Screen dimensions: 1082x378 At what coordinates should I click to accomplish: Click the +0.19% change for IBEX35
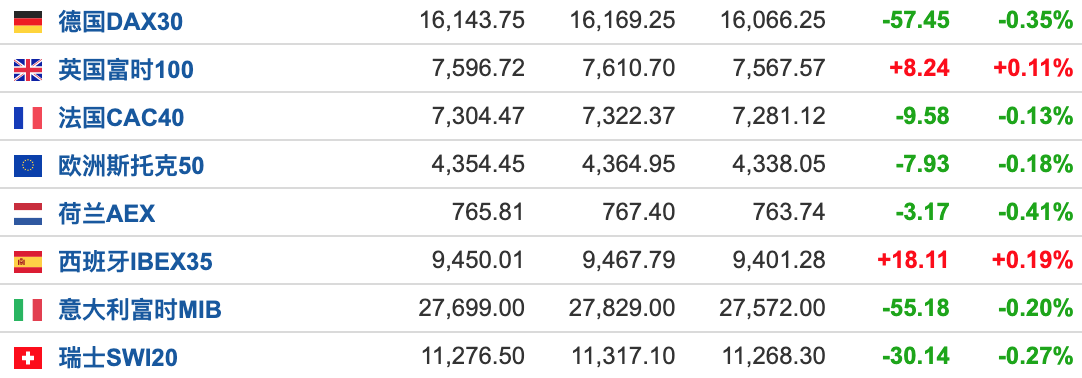point(1032,260)
